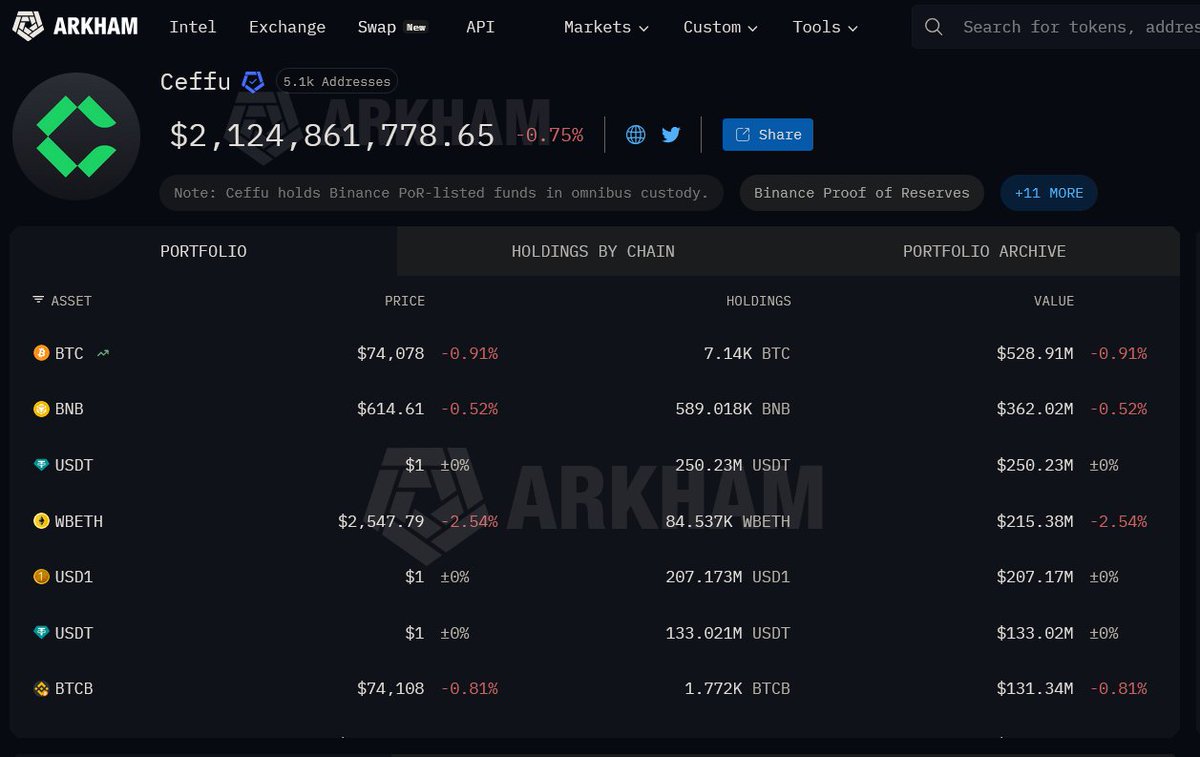1200x757 pixels.
Task: Click the 7.14K BTC holdings value
Action: (x=747, y=353)
